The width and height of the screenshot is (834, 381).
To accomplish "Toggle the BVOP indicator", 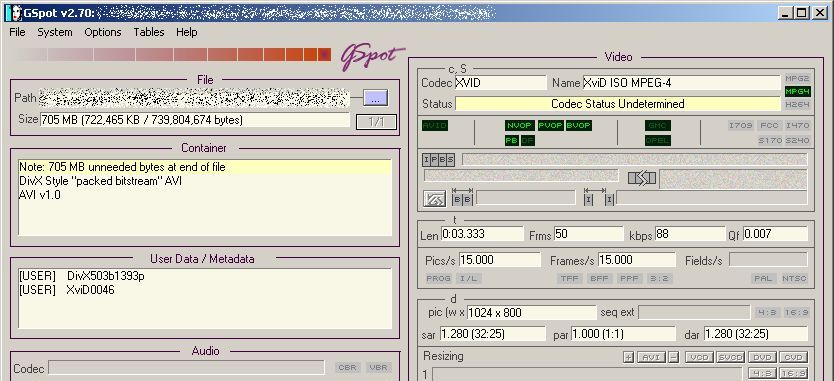I will (578, 126).
